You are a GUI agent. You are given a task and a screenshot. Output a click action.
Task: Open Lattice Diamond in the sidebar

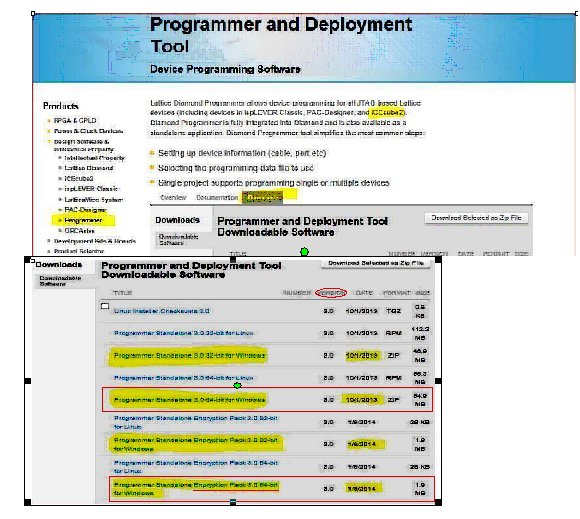pos(89,168)
